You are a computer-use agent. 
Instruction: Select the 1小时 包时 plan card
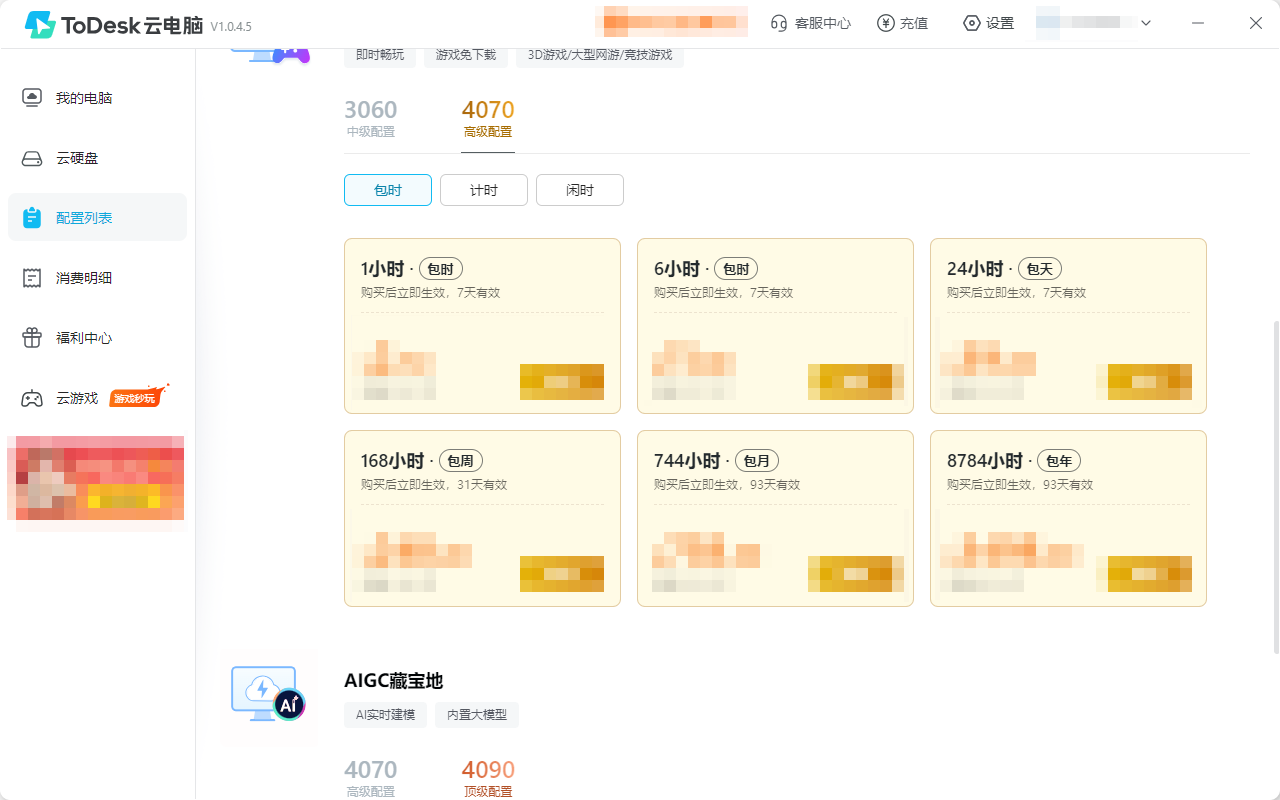482,326
